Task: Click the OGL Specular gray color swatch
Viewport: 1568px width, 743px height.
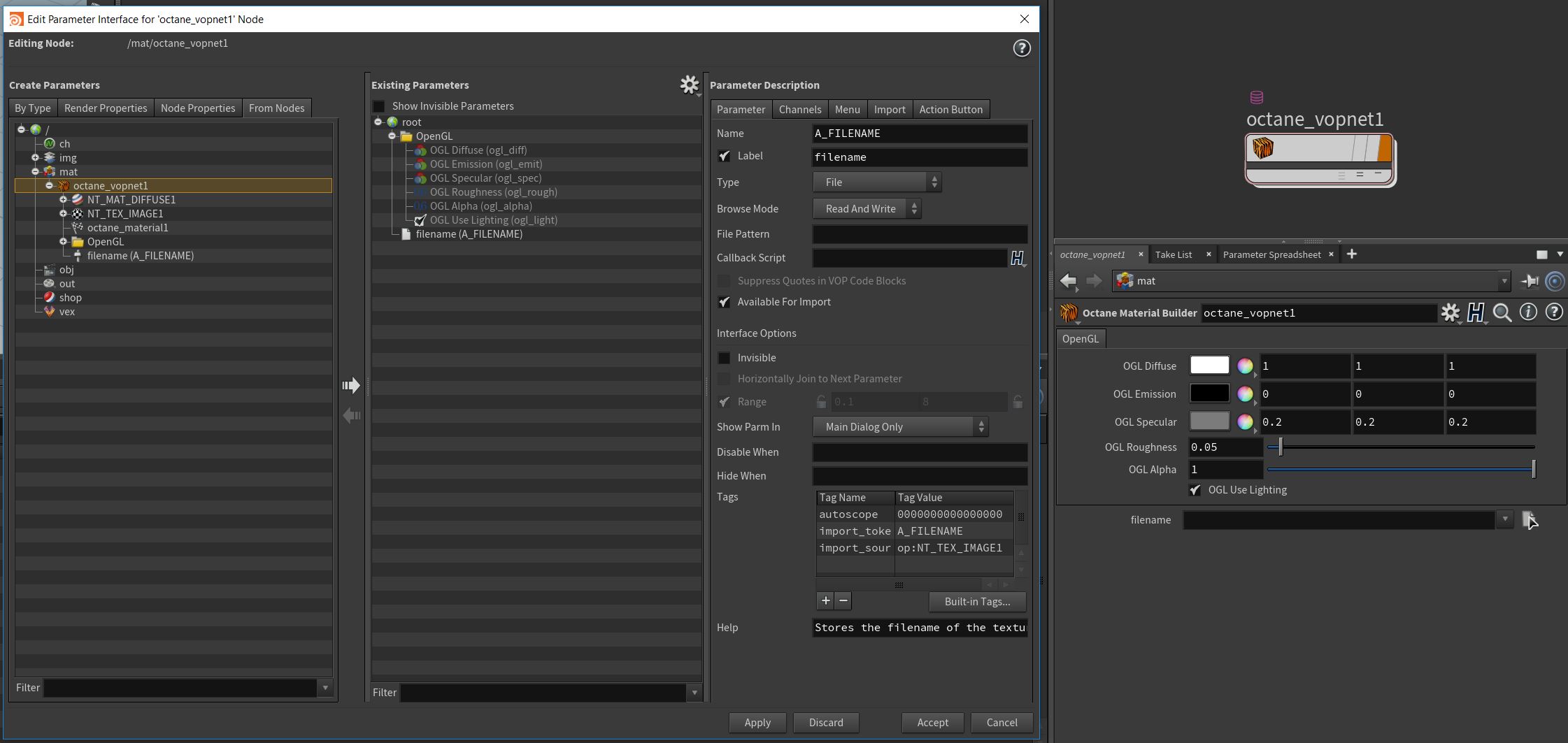Action: (x=1209, y=421)
